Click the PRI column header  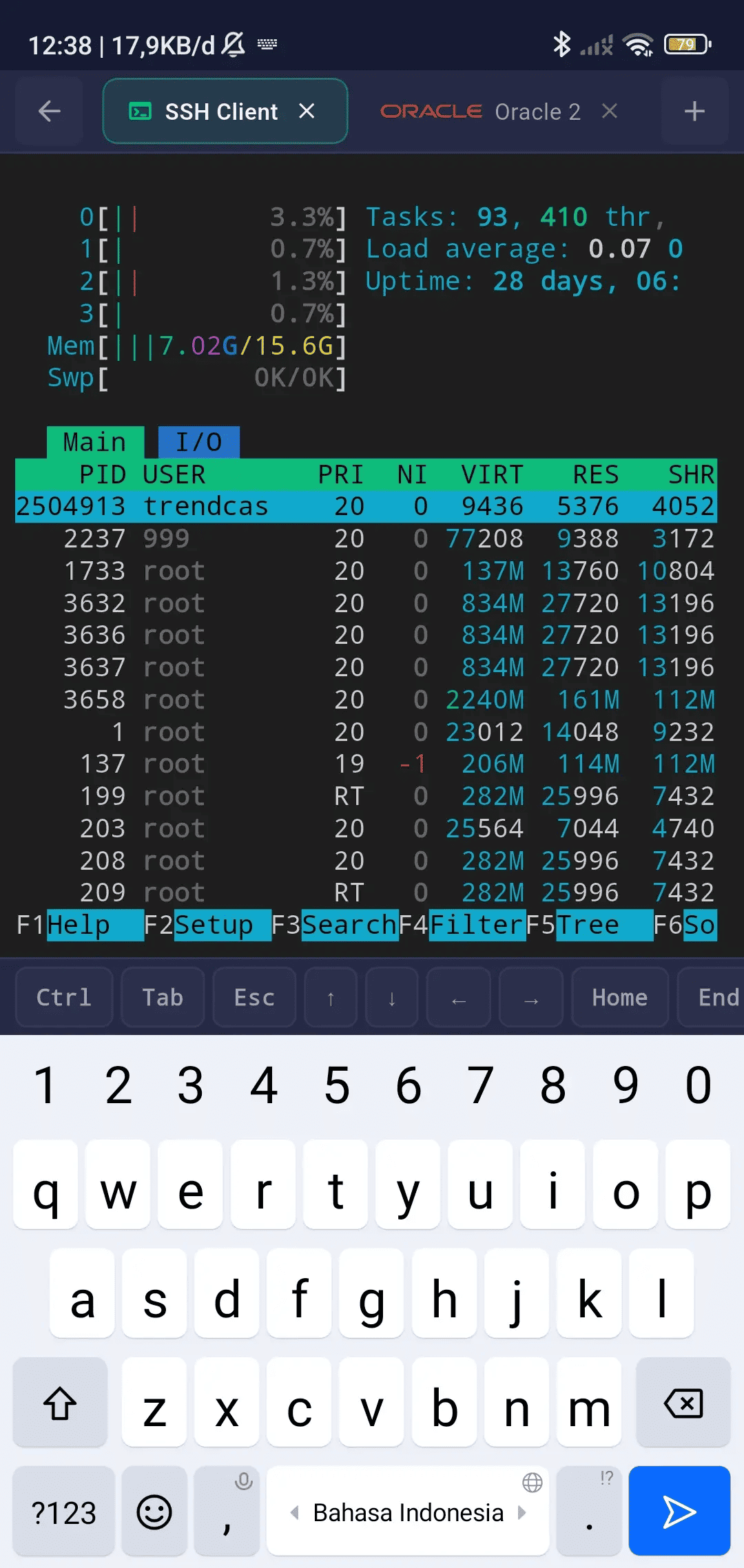(340, 474)
